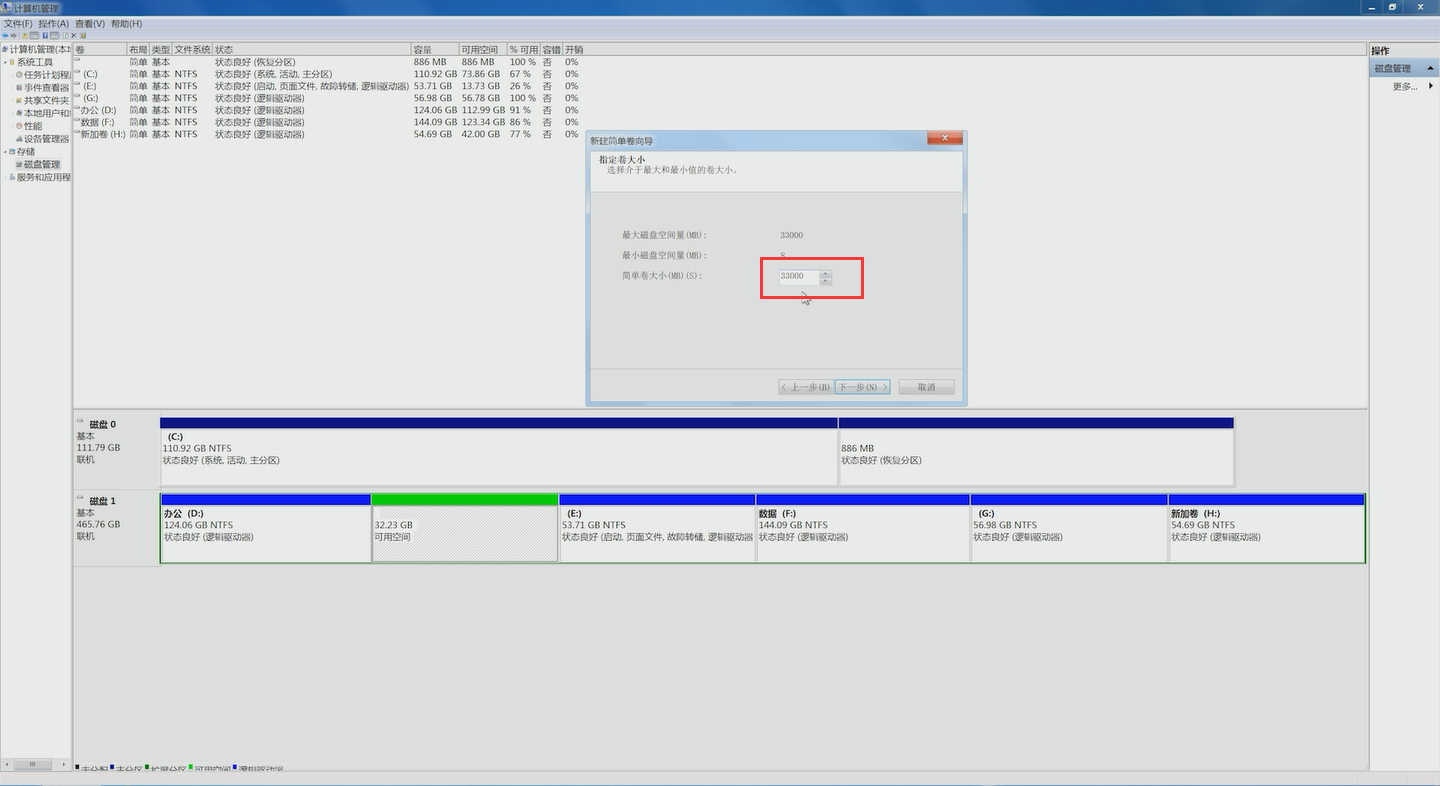Image resolution: width=1440 pixels, height=786 pixels.
Task: Close the 新建简单卷向导 dialog
Action: (945, 139)
